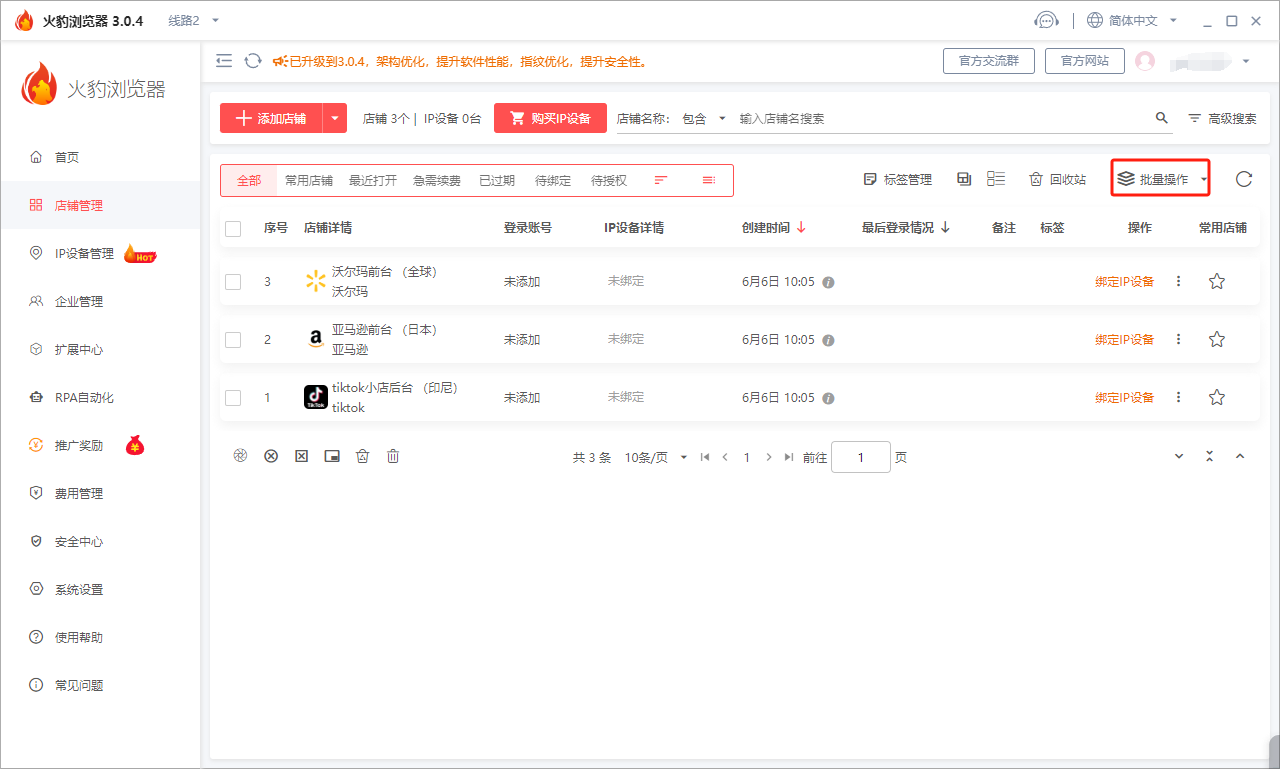Open more options for 亚马逊前台 row
Screen dimensions: 1280x769
(x=1178, y=340)
